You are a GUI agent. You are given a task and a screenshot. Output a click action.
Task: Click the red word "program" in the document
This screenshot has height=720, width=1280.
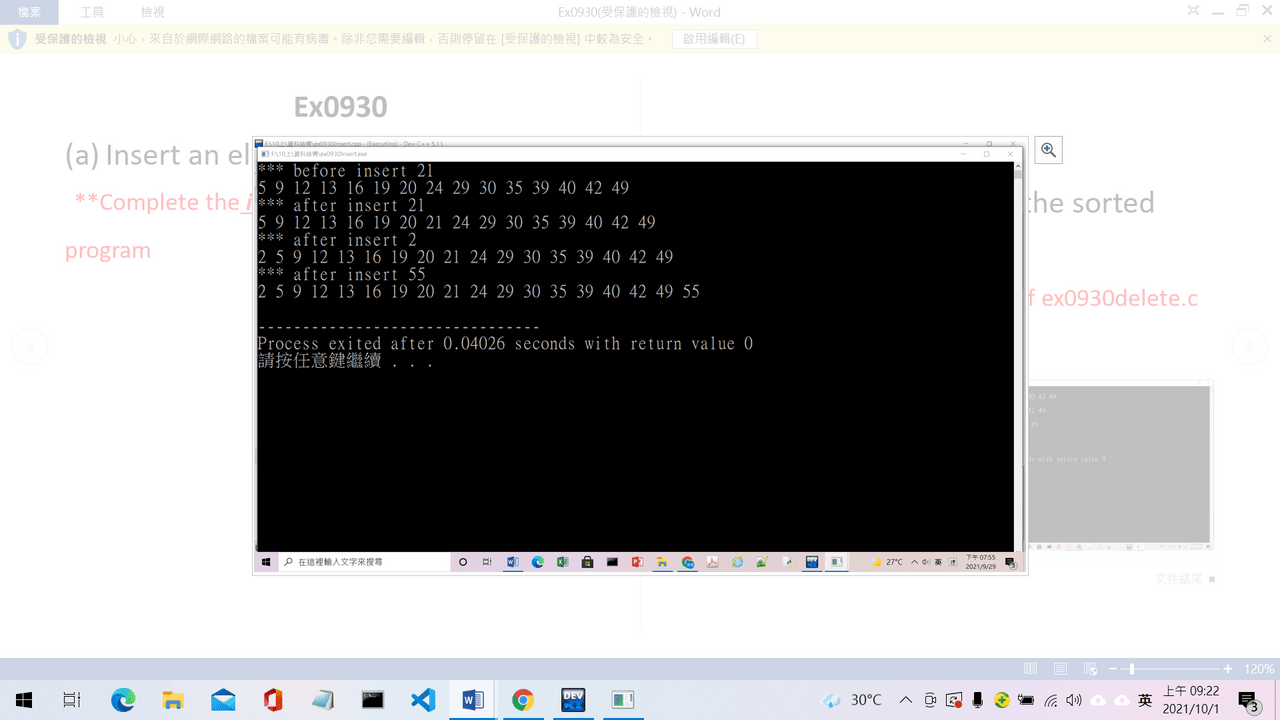tap(108, 250)
